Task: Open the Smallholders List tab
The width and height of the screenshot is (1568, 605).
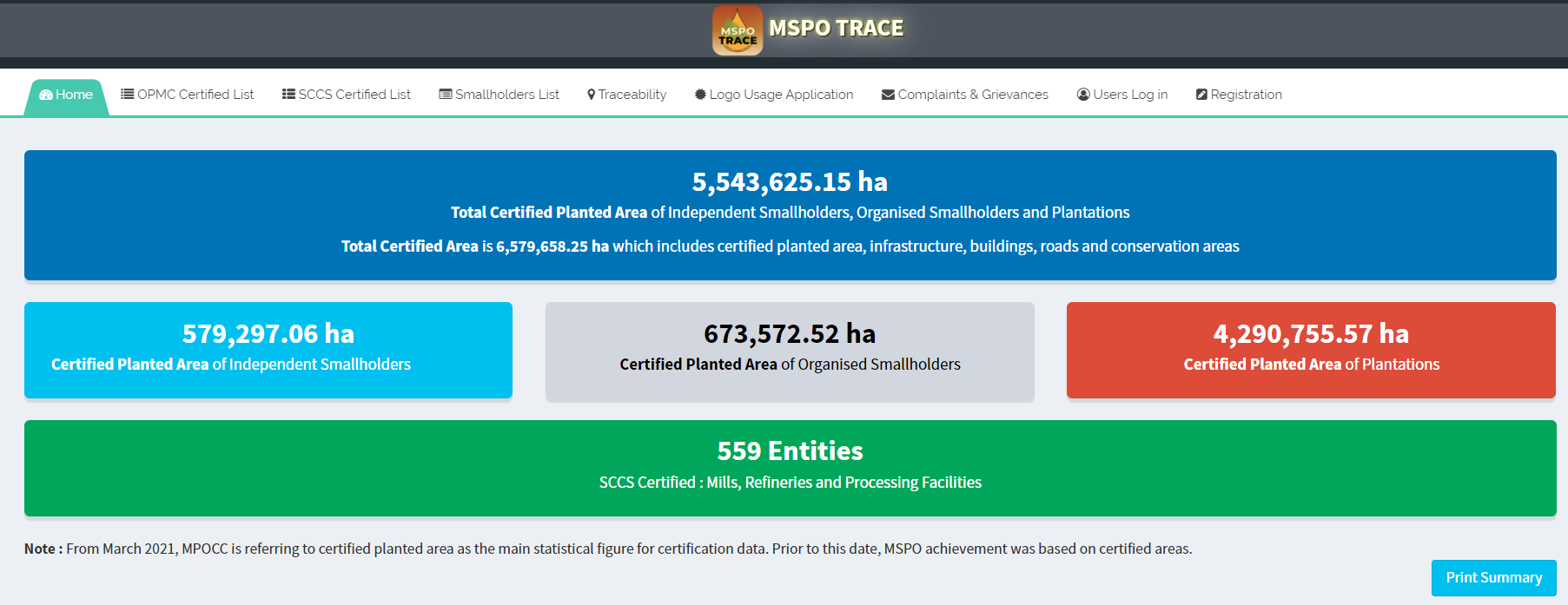Action: click(x=500, y=95)
